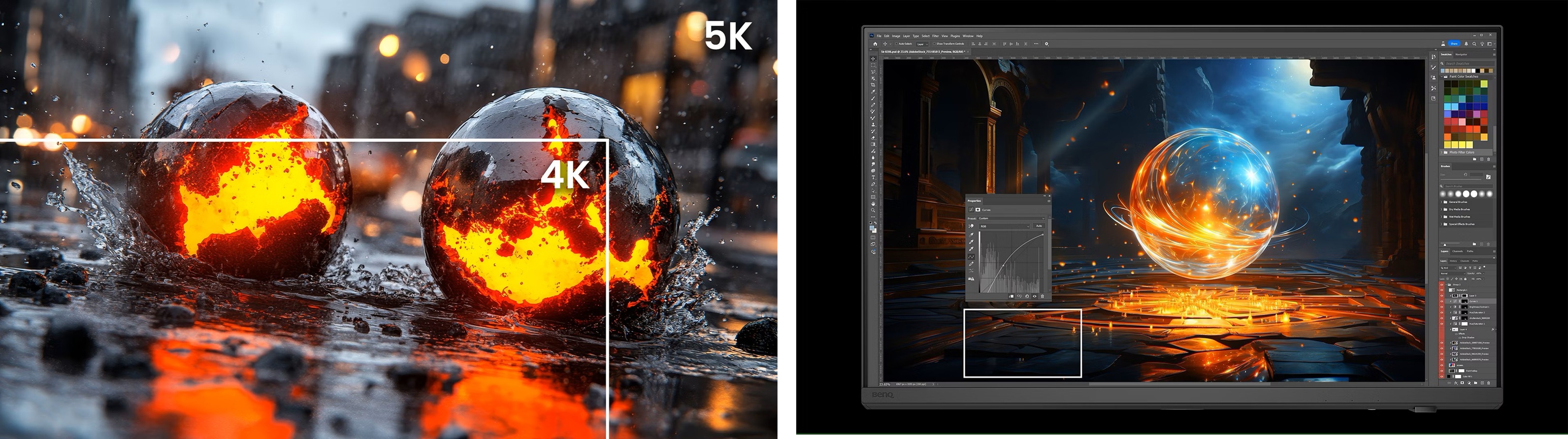Click the Curves panel Auto button

1039,227
